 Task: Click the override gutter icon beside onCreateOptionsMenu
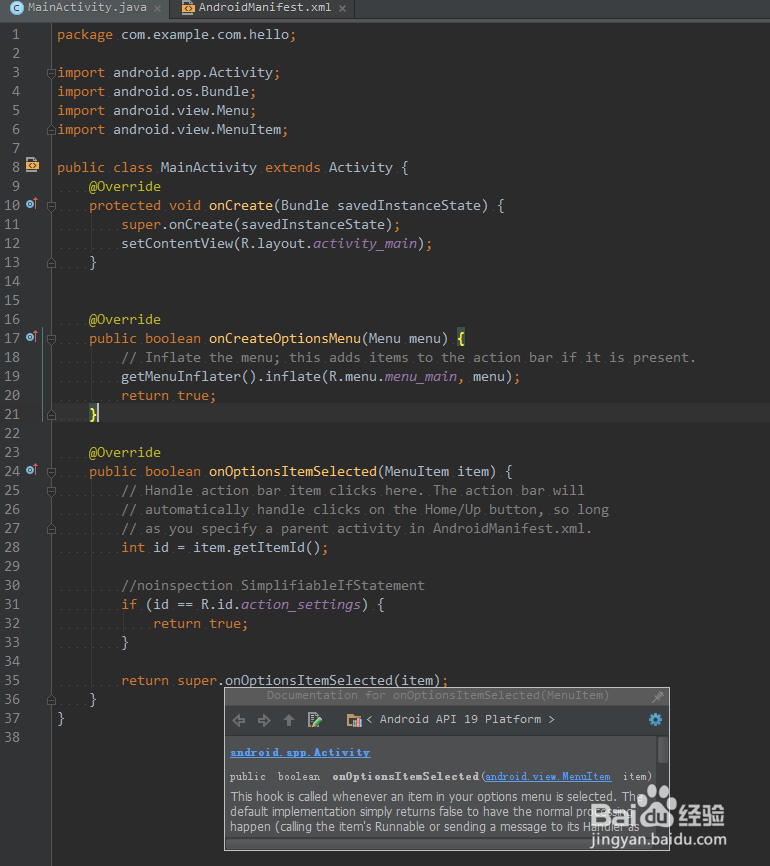click(x=32, y=336)
